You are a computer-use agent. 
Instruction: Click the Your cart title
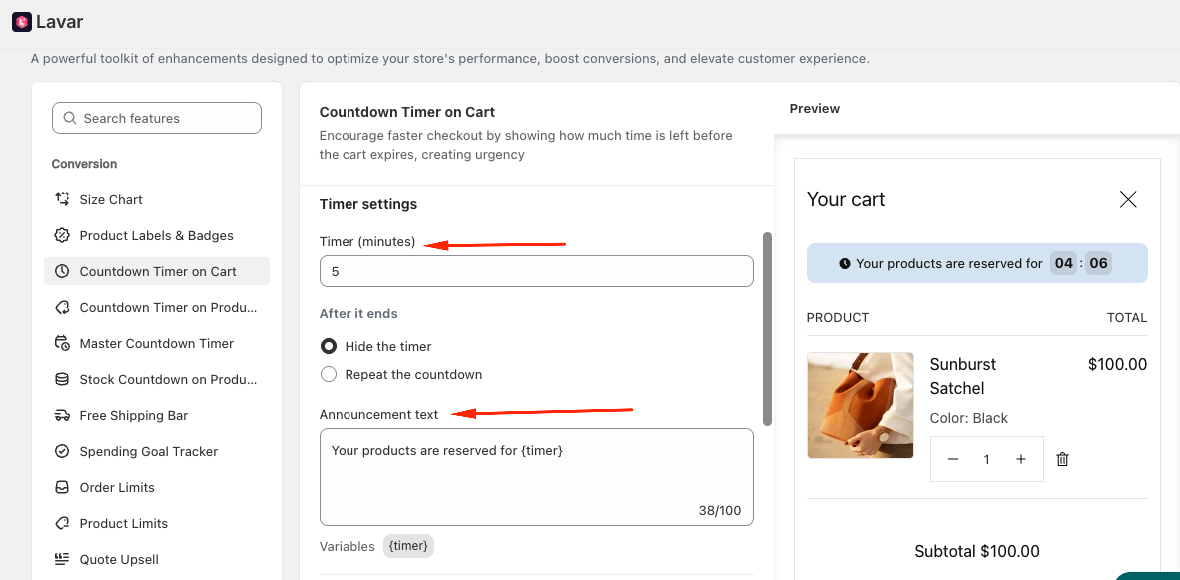846,199
